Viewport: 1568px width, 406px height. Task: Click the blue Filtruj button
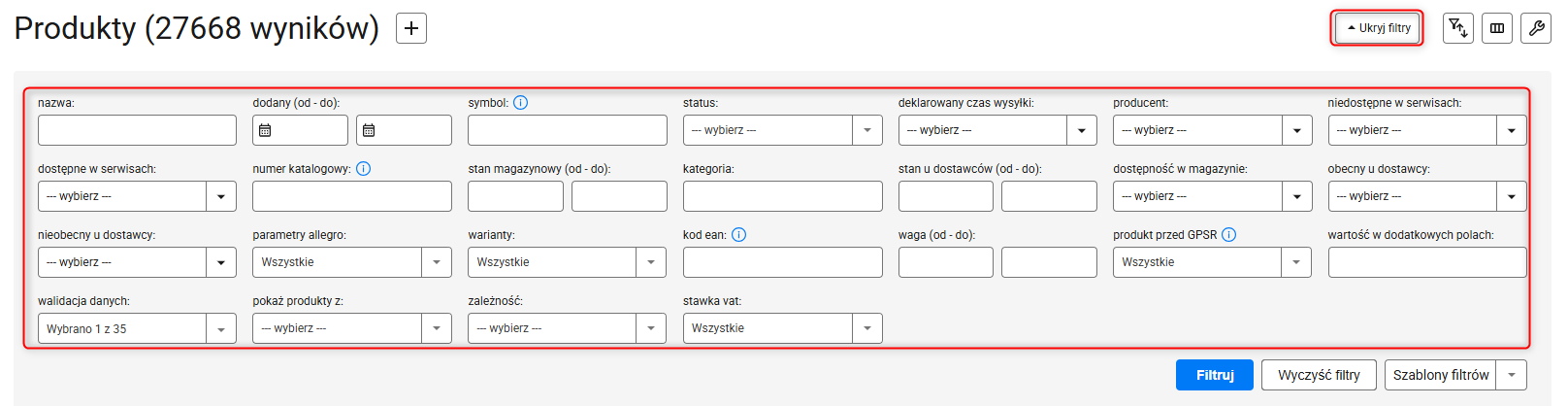(x=1215, y=375)
